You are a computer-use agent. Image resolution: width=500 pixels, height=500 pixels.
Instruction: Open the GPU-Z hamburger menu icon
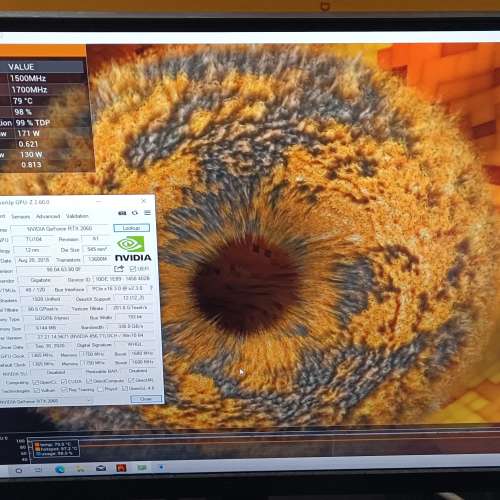pyautogui.click(x=147, y=212)
